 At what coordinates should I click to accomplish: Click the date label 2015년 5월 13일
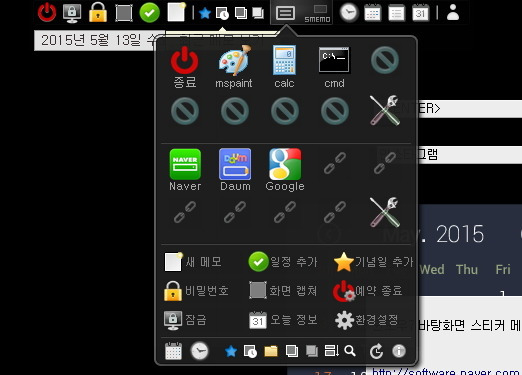99,40
